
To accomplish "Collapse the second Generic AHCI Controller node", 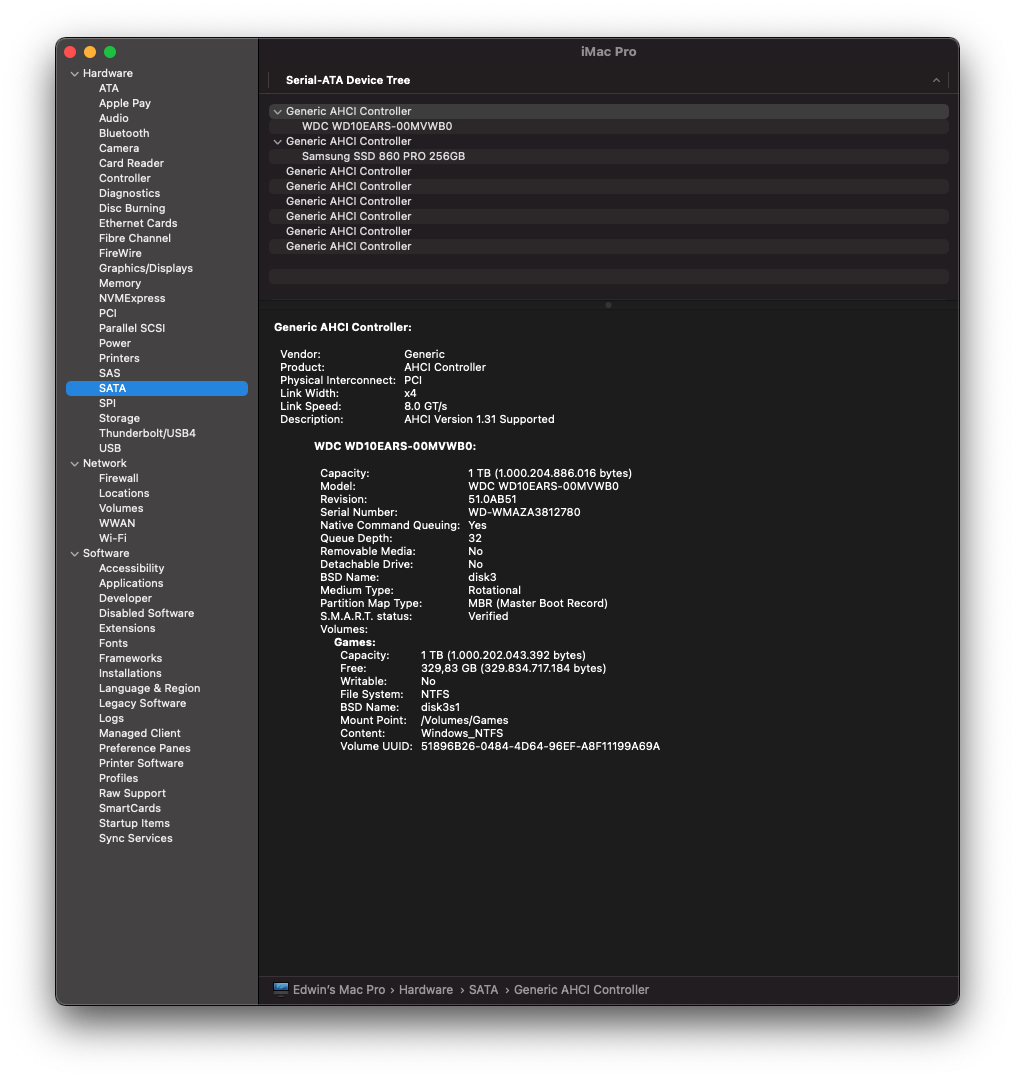I will [277, 142].
